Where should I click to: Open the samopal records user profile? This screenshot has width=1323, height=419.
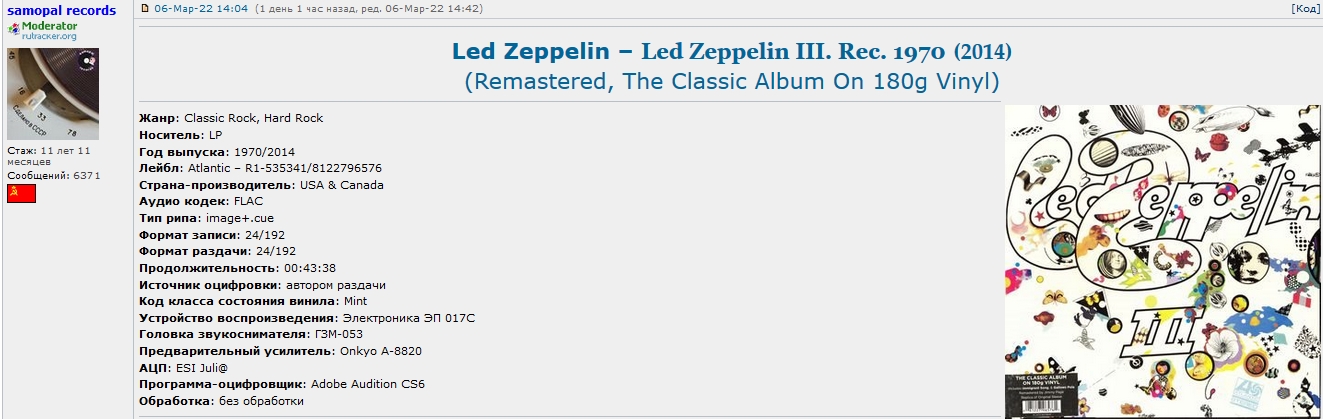pyautogui.click(x=61, y=11)
